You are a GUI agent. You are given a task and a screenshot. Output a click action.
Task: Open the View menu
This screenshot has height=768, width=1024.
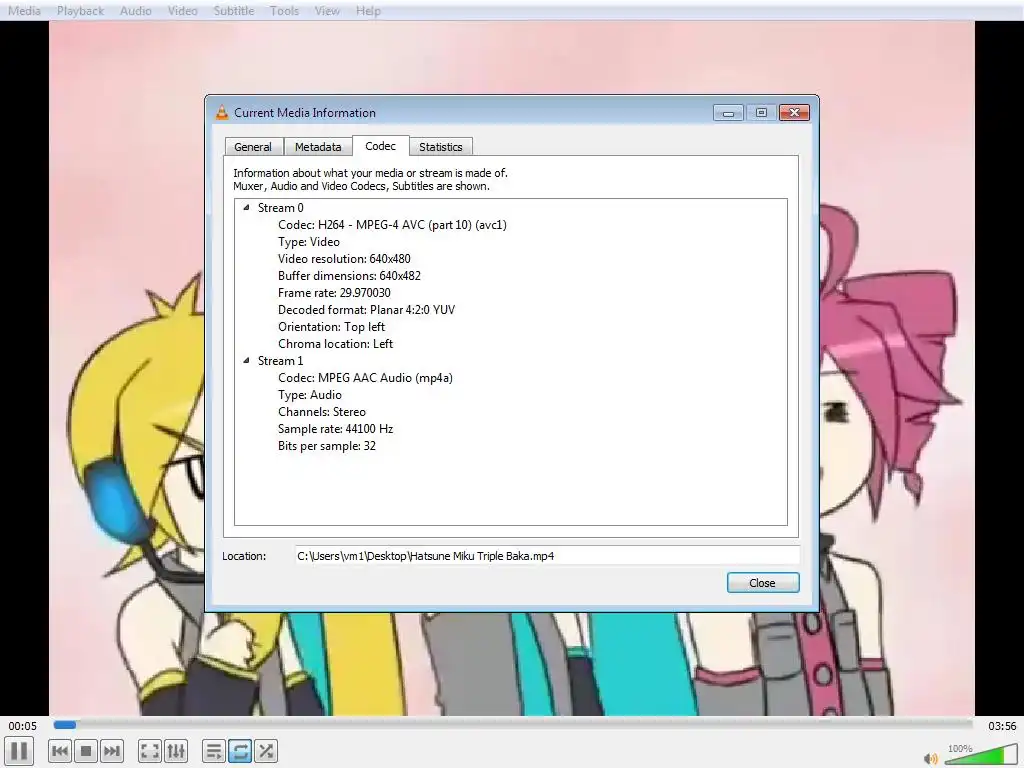(x=327, y=10)
